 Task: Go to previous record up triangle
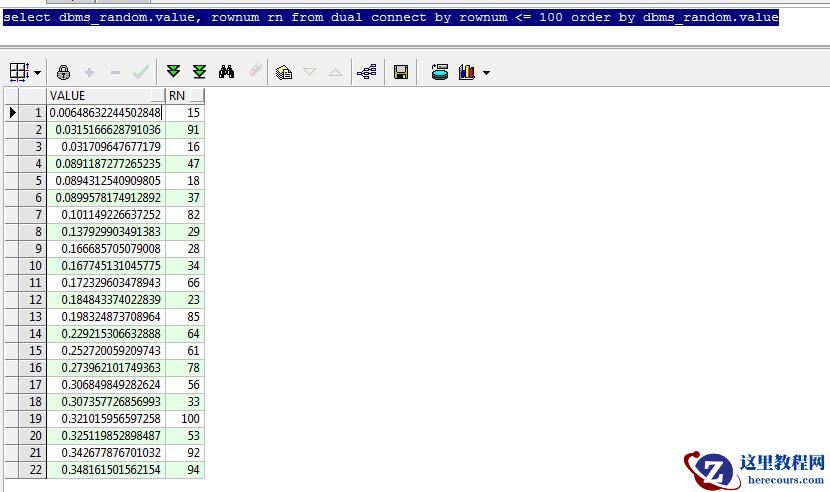pos(336,72)
